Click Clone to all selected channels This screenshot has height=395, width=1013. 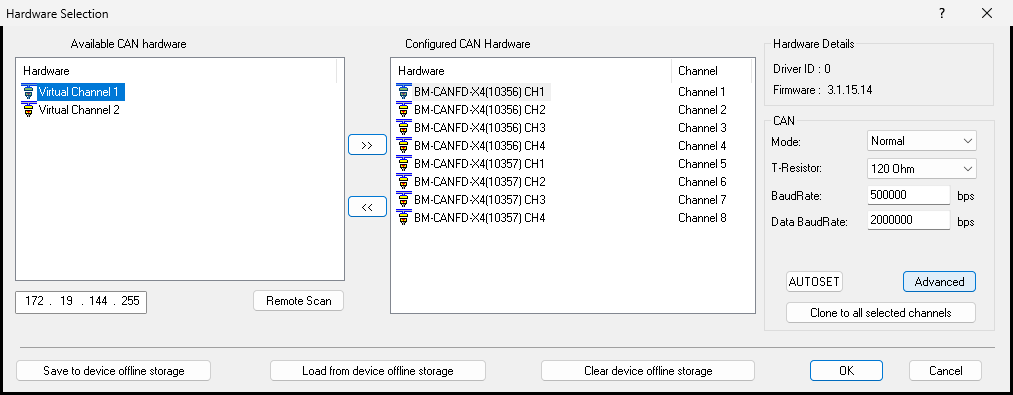click(x=881, y=313)
